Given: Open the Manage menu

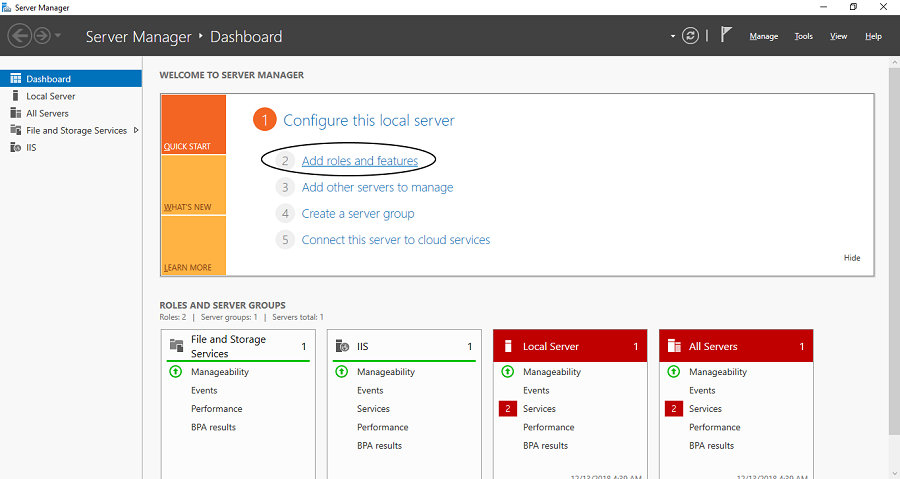Looking at the screenshot, I should point(763,36).
